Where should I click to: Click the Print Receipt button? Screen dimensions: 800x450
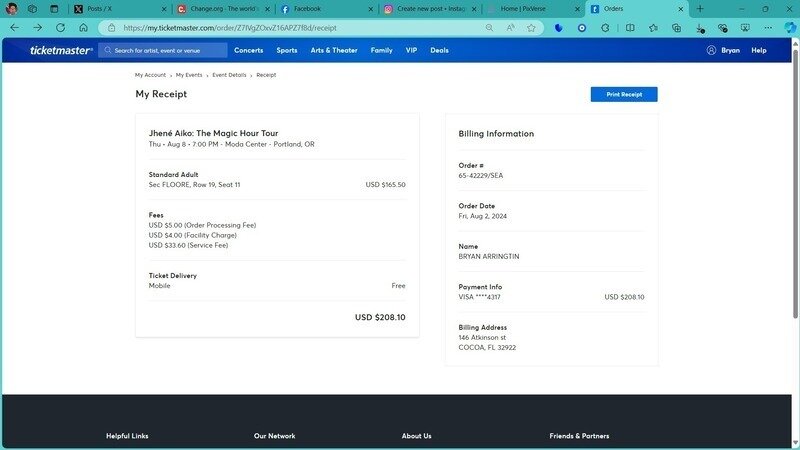[623, 94]
